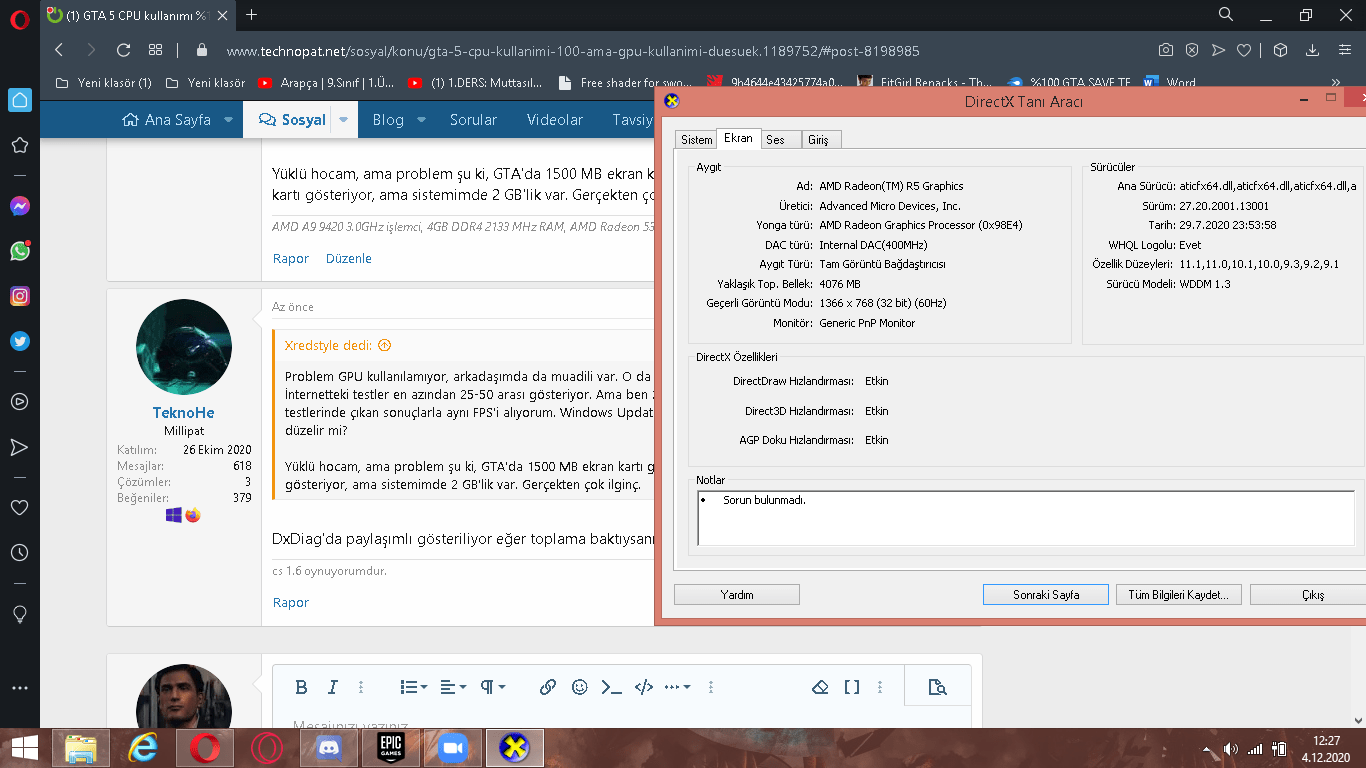Show more bookmarks with the double chevron
This screenshot has height=768, width=1366.
click(x=1336, y=83)
